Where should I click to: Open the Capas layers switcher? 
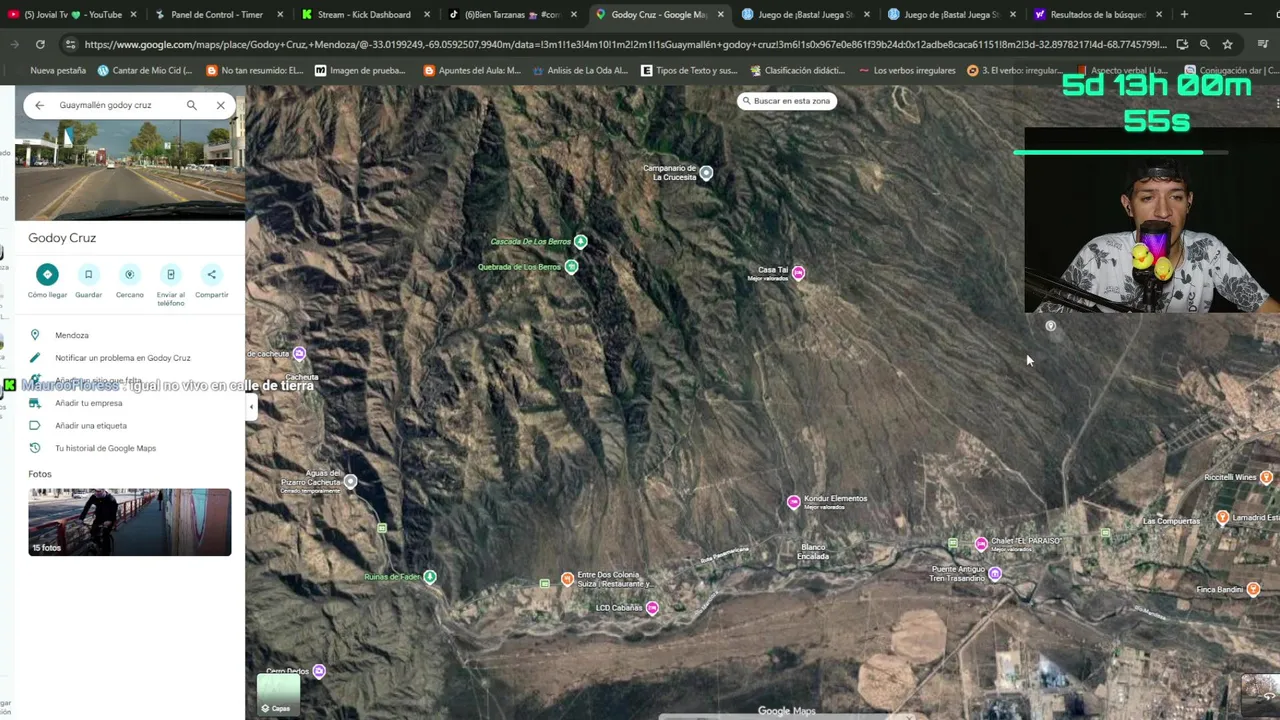pos(279,695)
